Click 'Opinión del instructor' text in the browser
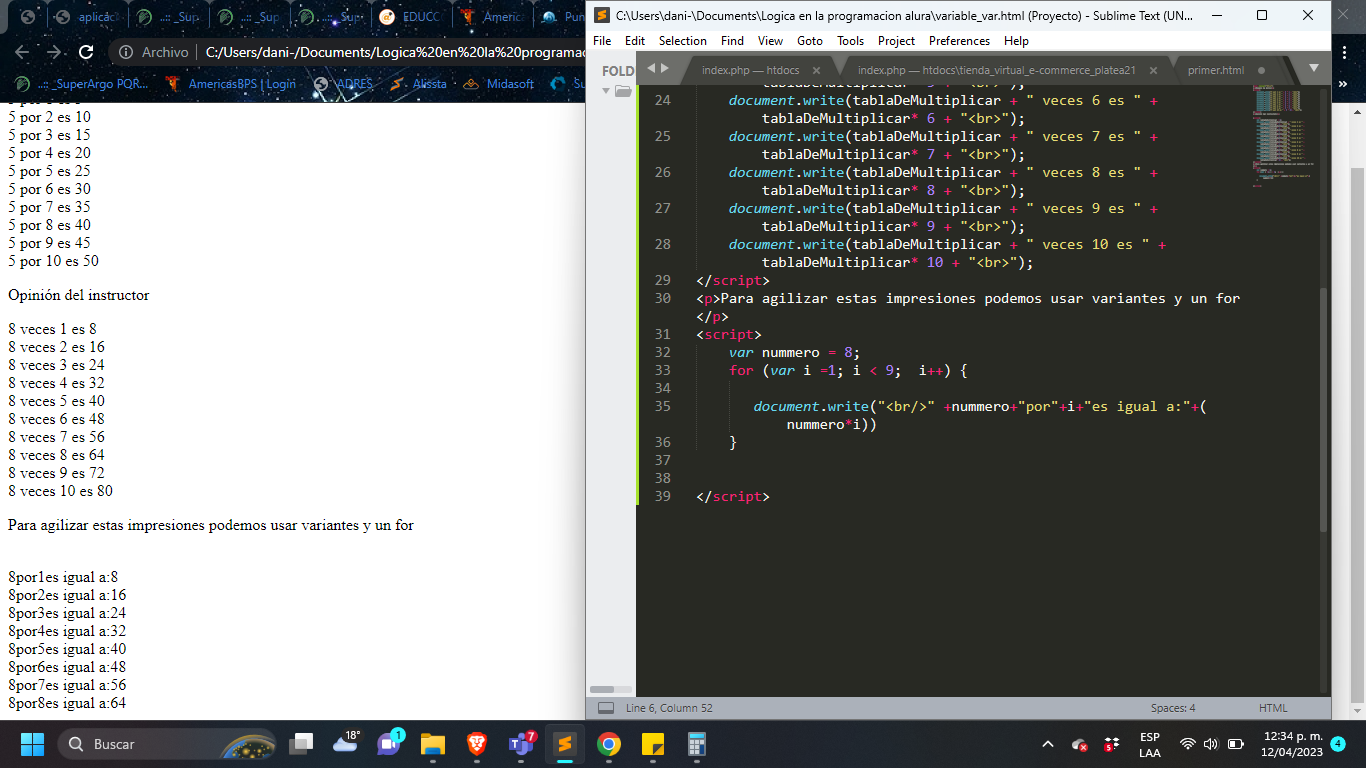Screen dimensions: 1366x768 (79, 295)
